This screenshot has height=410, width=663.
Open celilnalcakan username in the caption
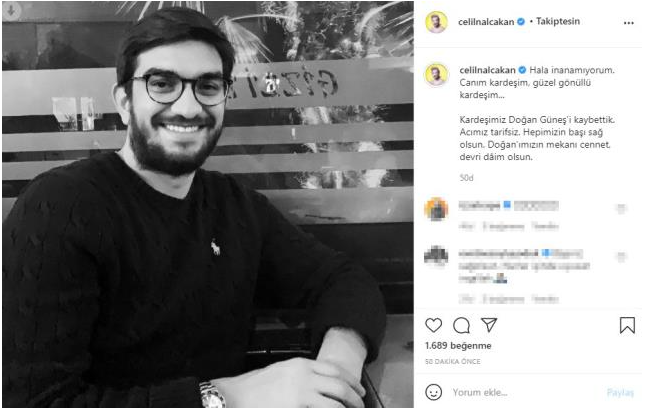point(487,70)
